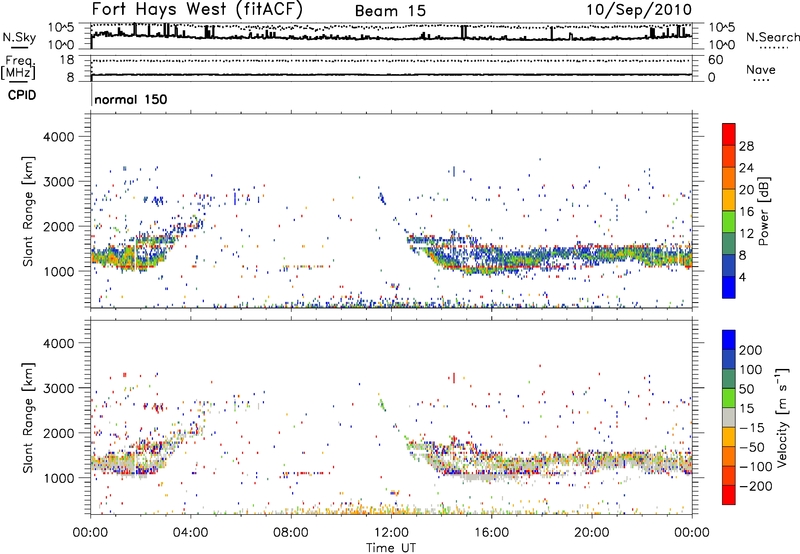Select the 'Beam 15' heading
The width and height of the screenshot is (800, 554).
tap(390, 11)
